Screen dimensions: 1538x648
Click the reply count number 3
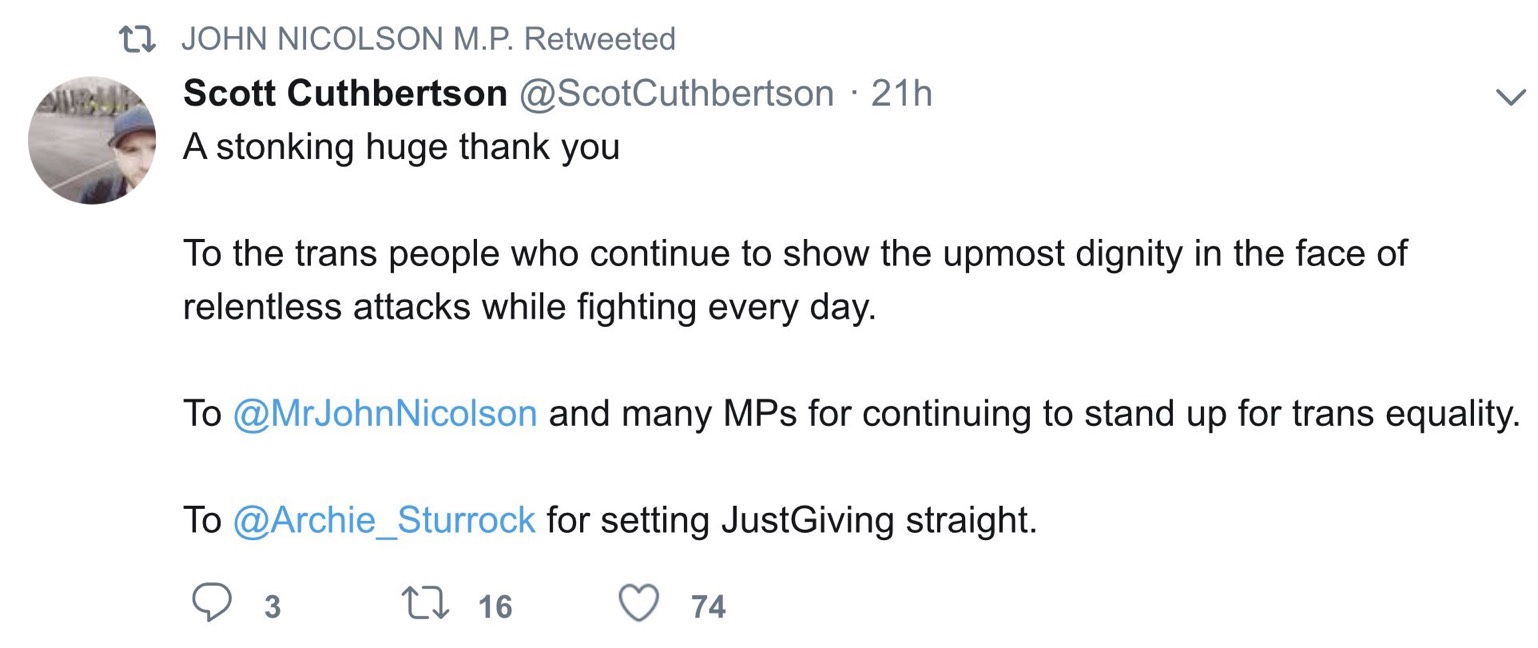[270, 607]
